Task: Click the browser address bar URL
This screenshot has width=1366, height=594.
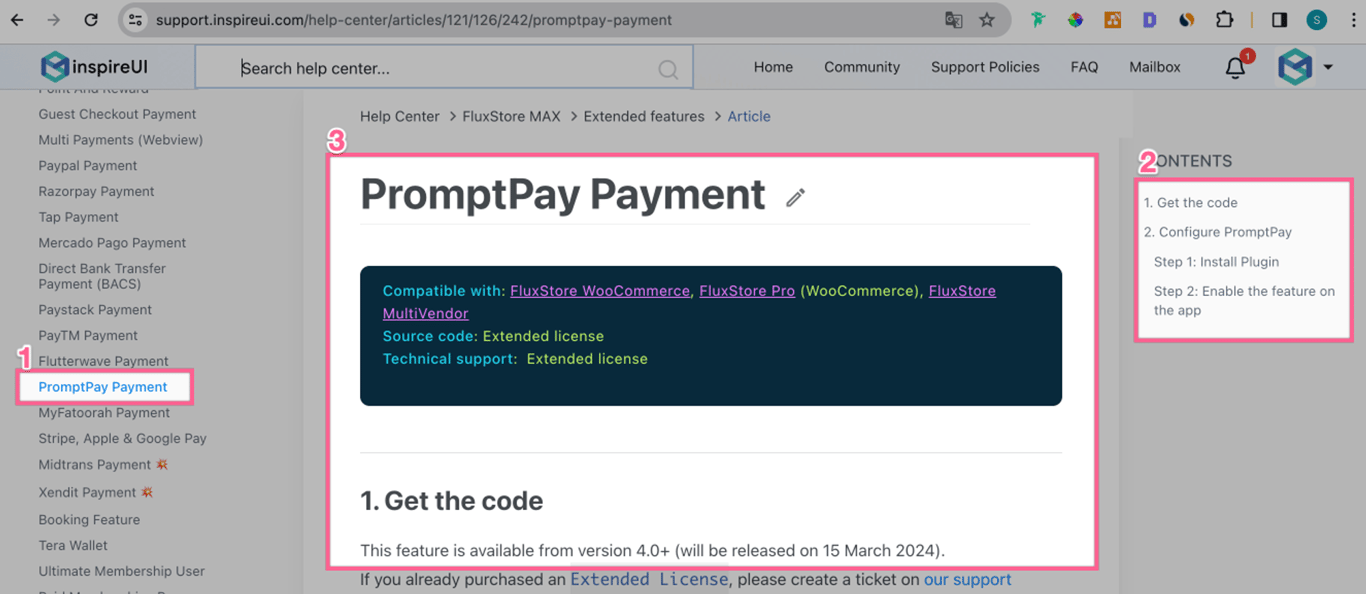Action: pyautogui.click(x=414, y=20)
